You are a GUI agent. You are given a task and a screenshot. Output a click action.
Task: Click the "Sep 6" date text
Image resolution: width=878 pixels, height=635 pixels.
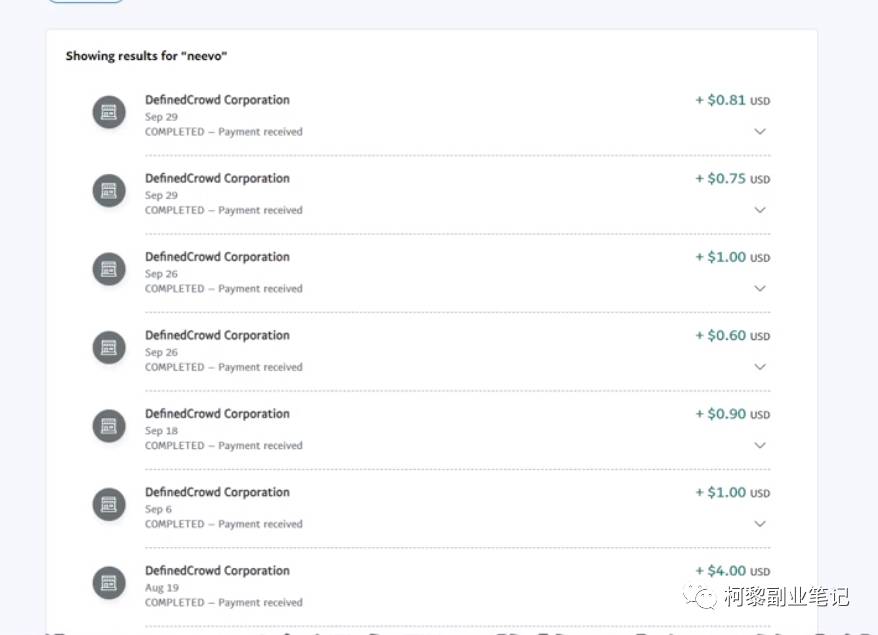pyautogui.click(x=158, y=509)
